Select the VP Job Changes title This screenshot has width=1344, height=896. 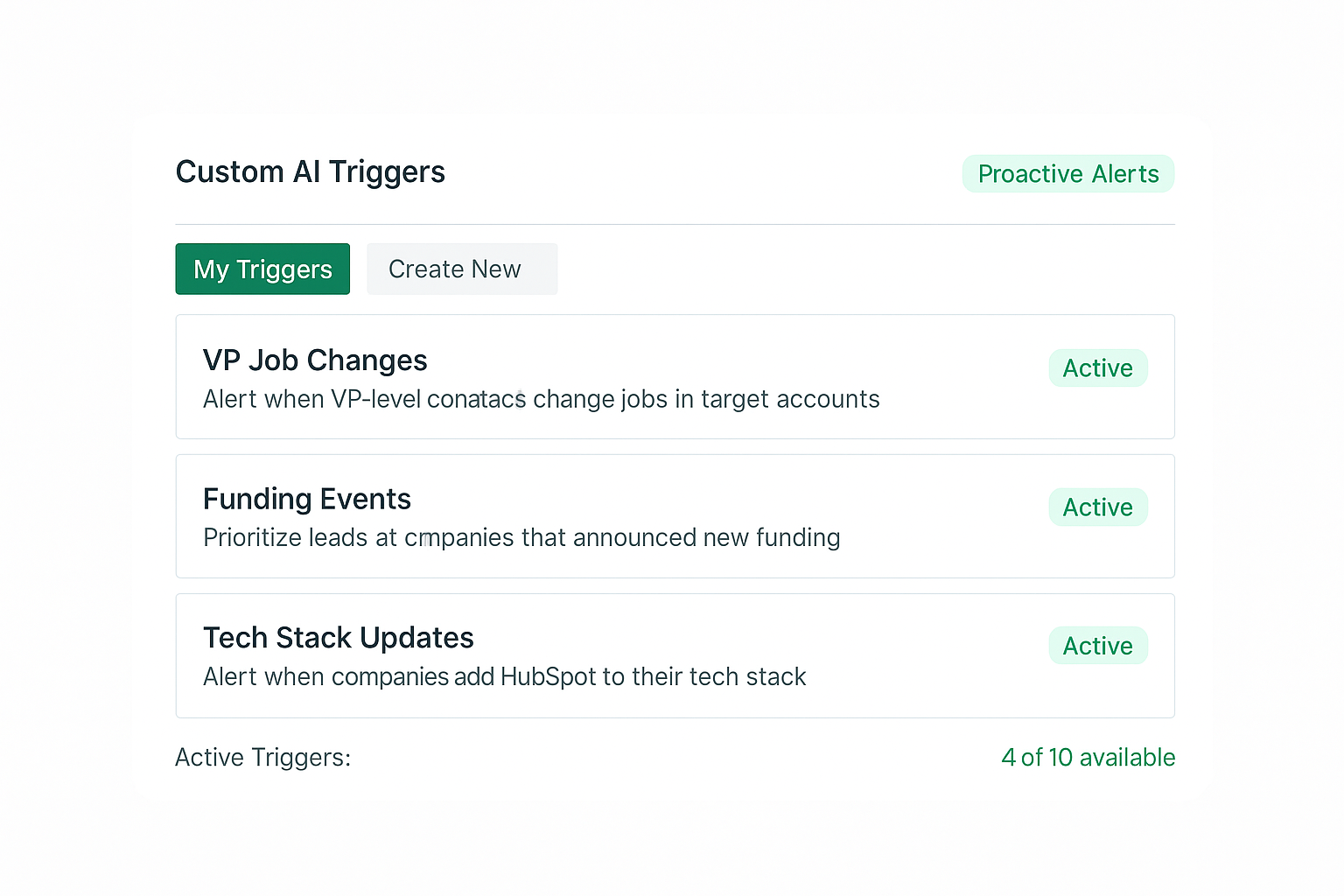[315, 360]
